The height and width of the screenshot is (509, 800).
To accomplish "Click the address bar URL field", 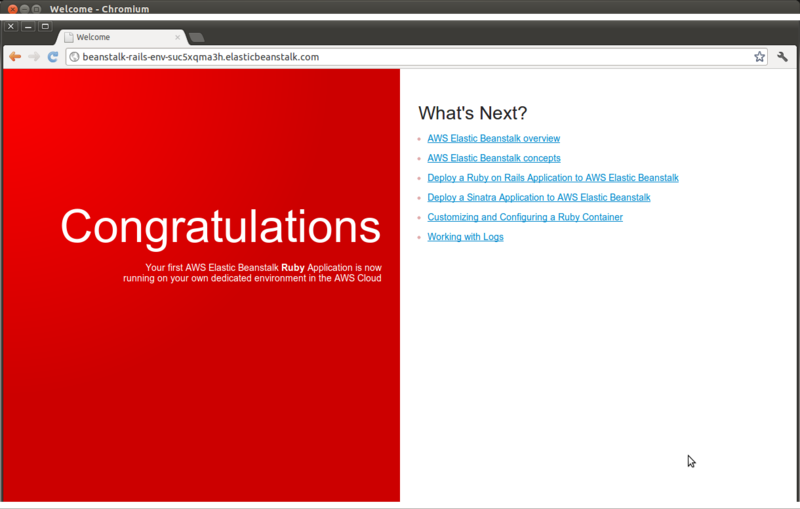I will click(416, 57).
